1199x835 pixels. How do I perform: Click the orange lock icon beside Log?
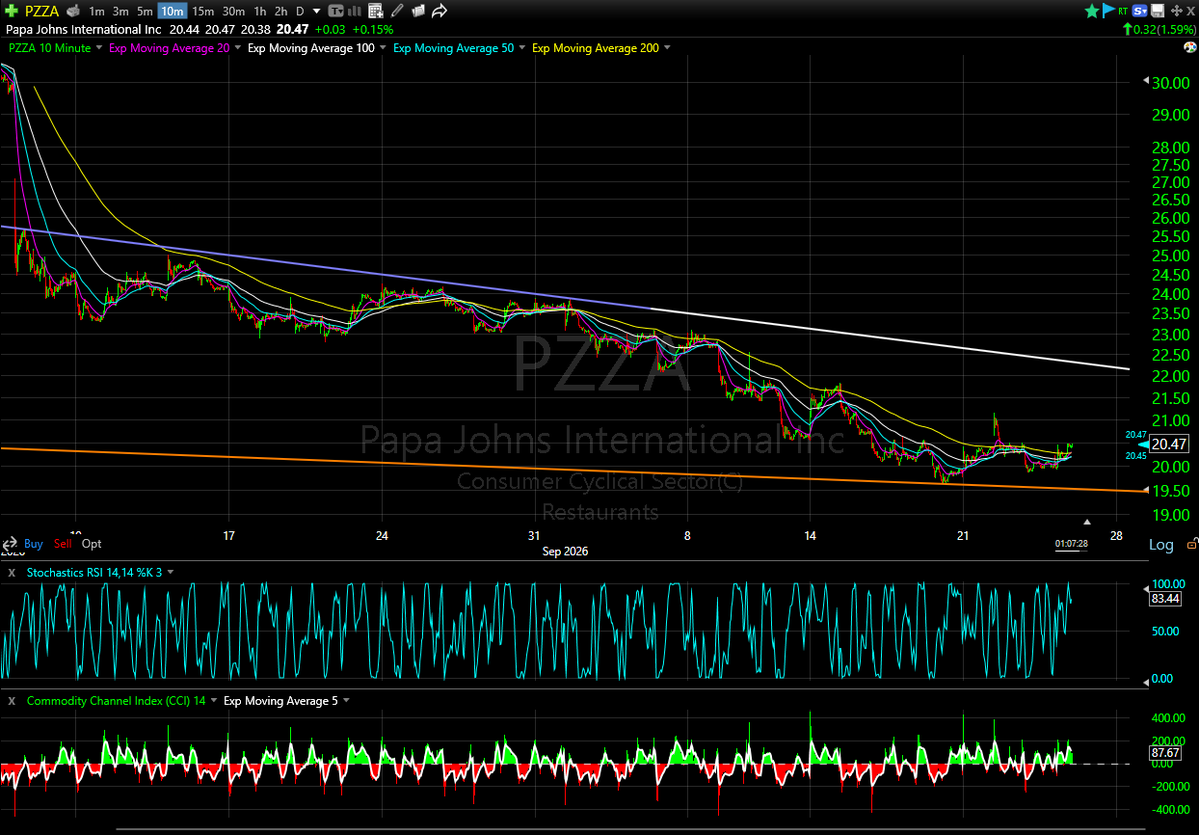click(1191, 544)
